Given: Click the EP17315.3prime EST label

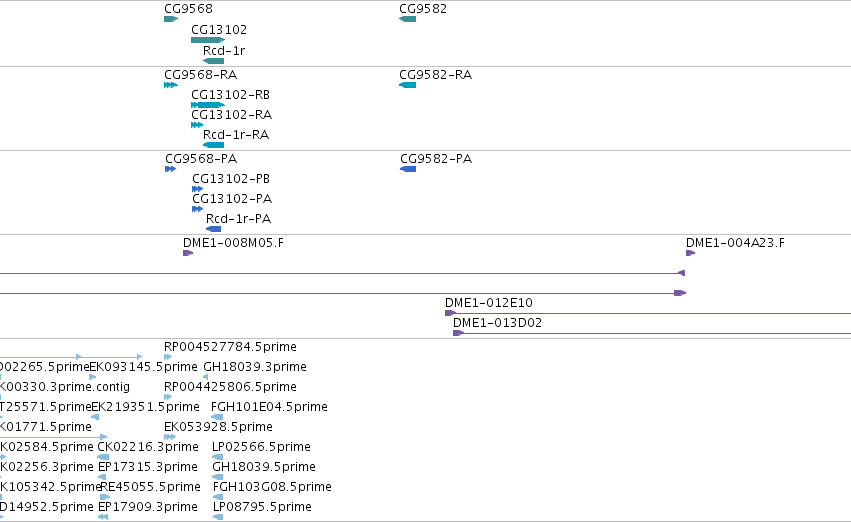Looking at the screenshot, I should click(x=148, y=467).
